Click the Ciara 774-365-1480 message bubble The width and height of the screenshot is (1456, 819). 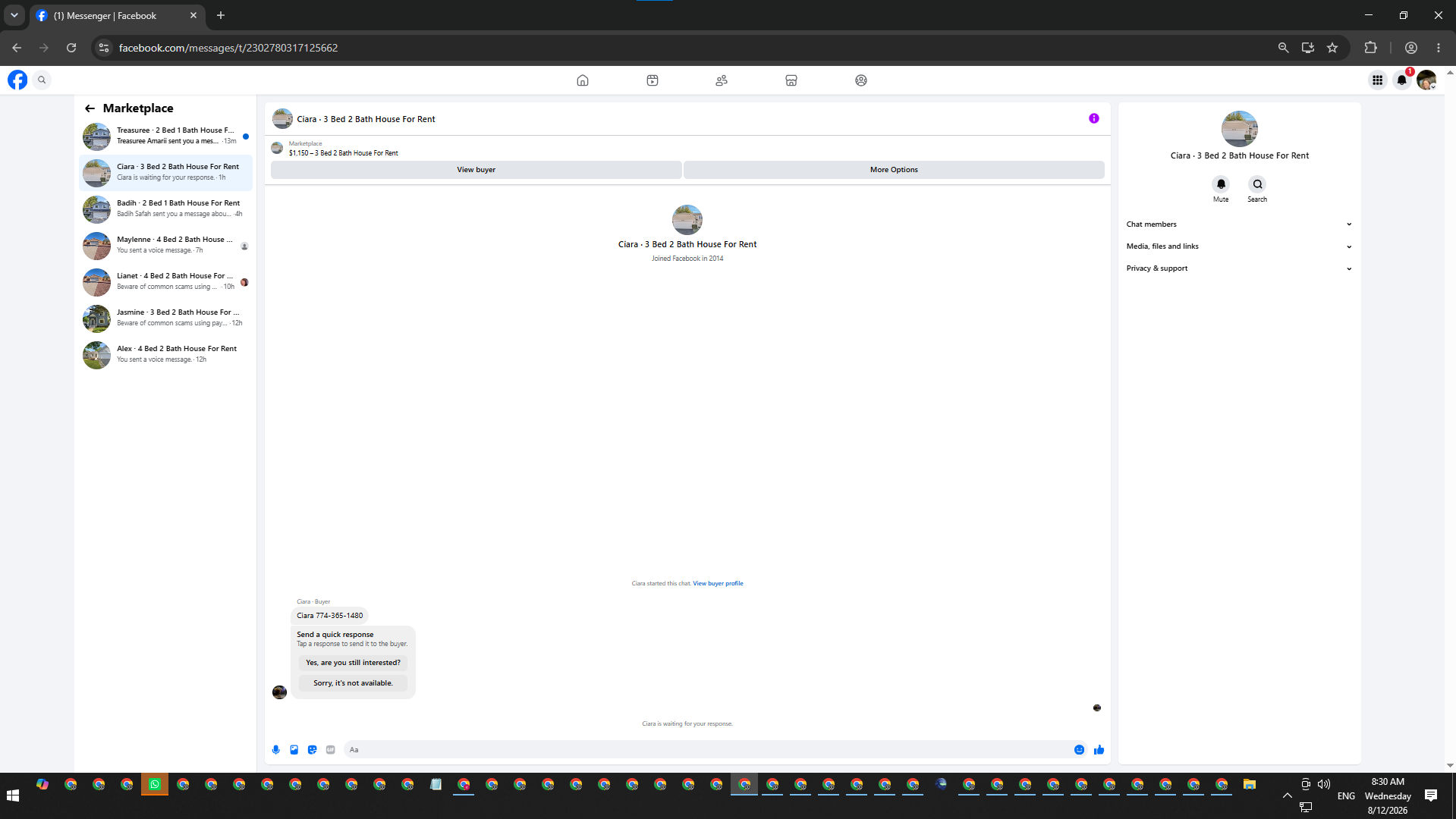(329, 616)
